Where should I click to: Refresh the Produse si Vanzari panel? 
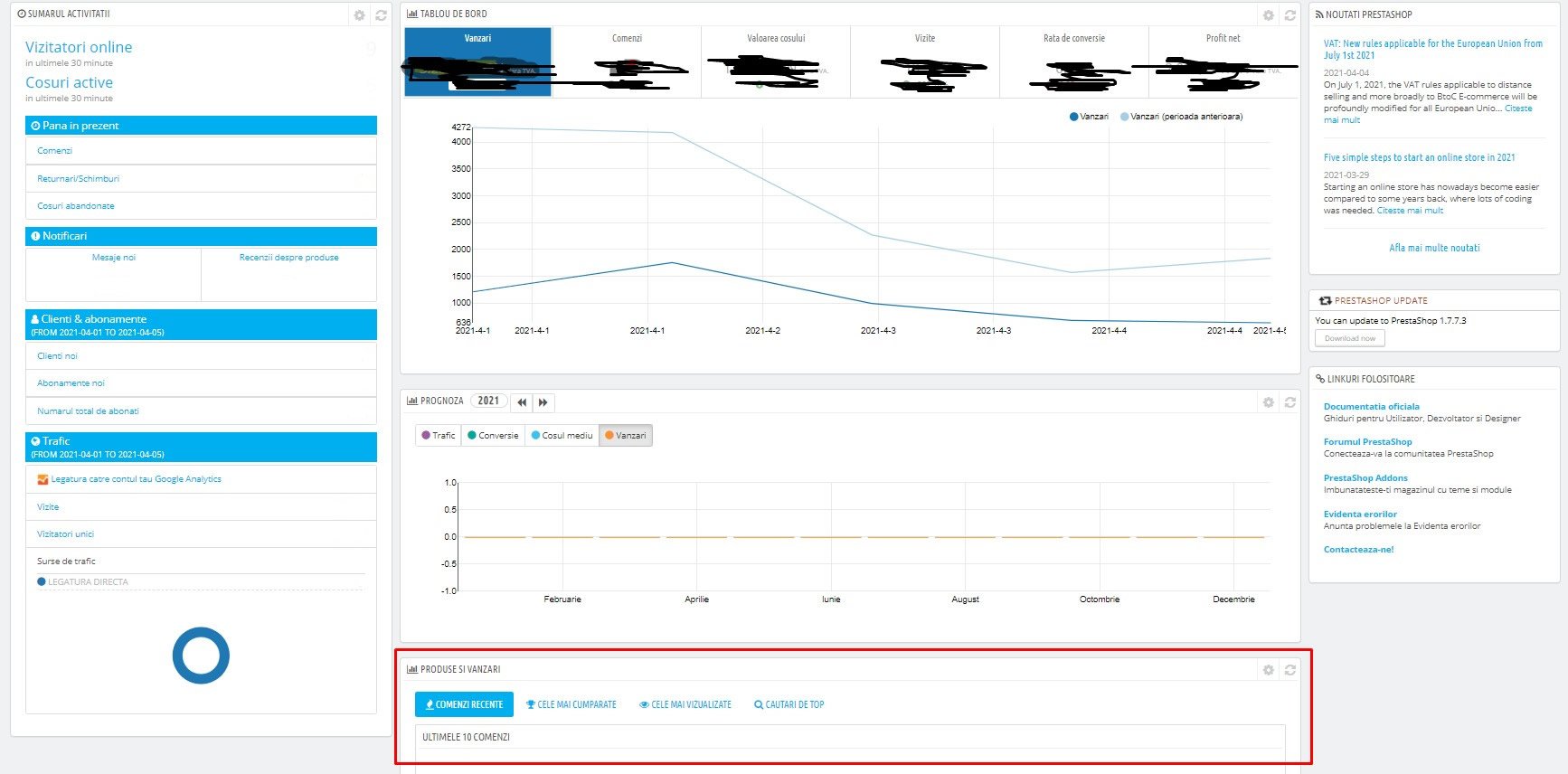(1290, 670)
